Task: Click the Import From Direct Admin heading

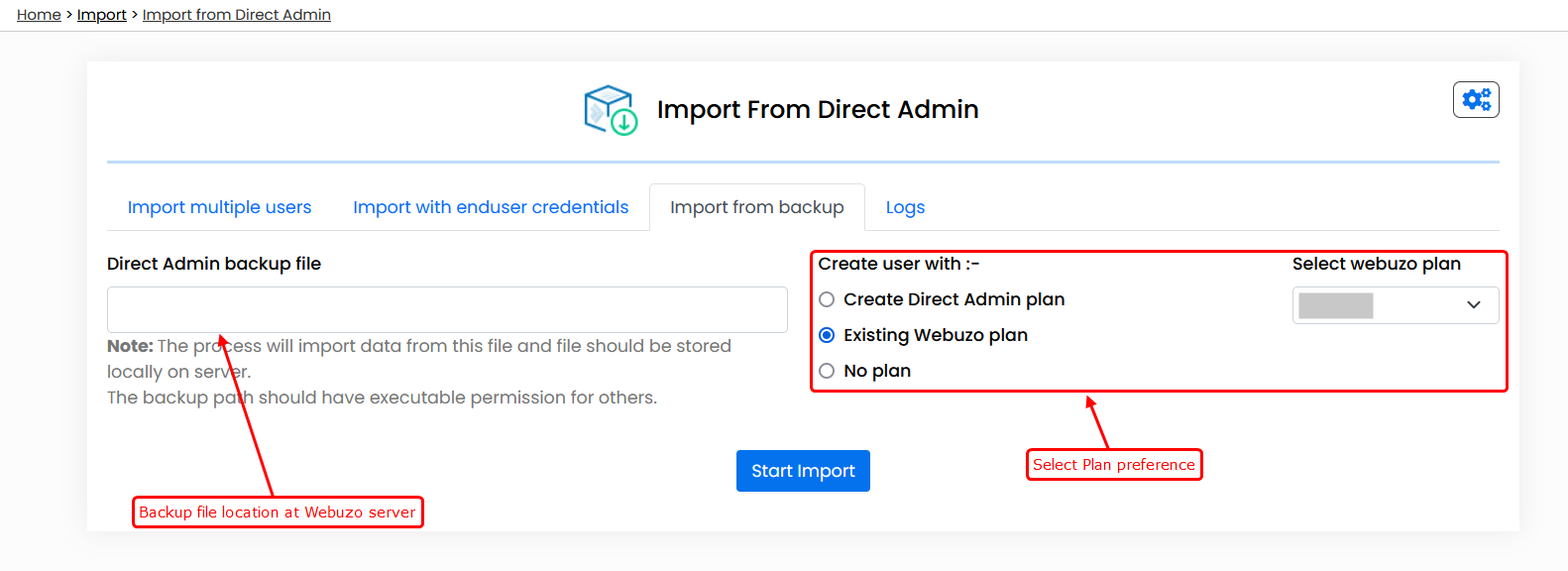Action: tap(818, 109)
